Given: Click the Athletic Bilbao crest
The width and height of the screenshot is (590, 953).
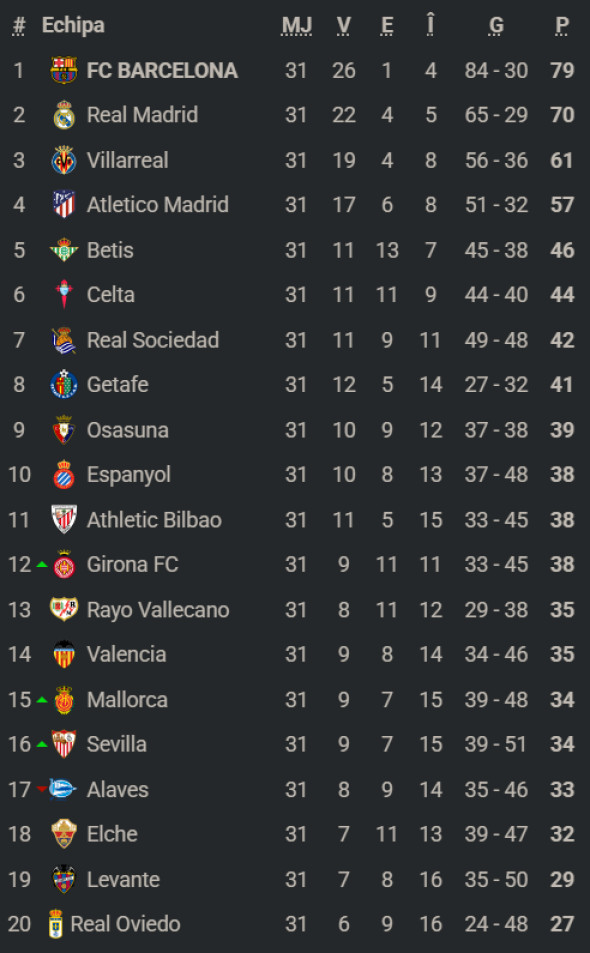Looking at the screenshot, I should coord(63,520).
